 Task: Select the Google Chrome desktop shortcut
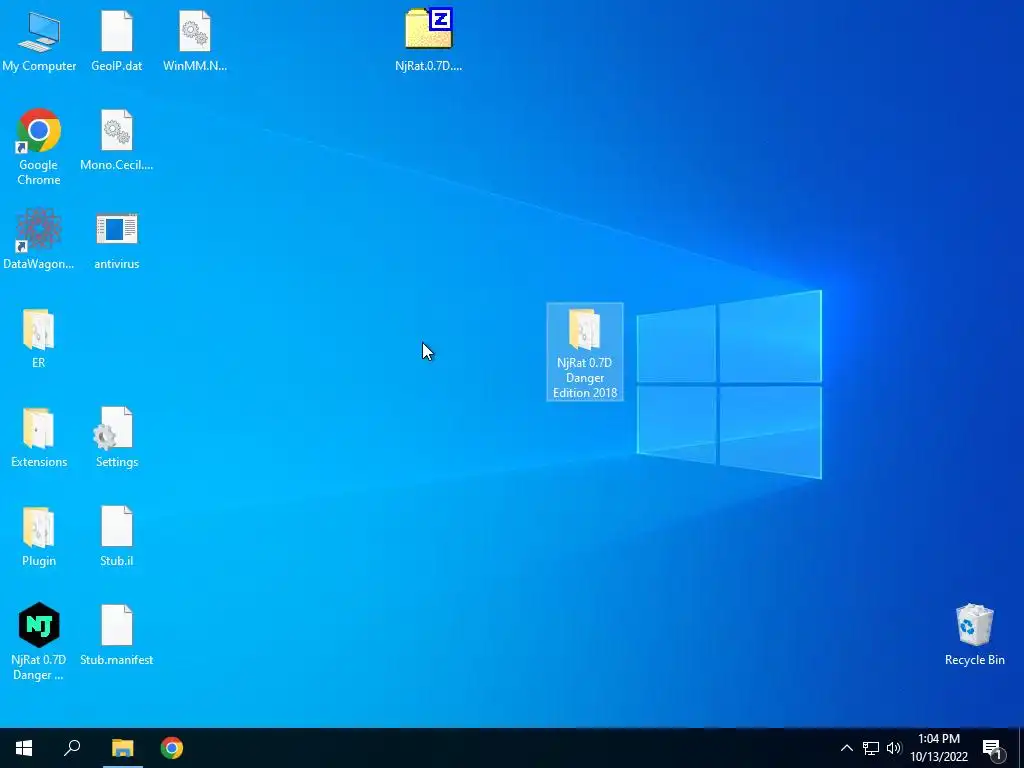click(x=39, y=147)
